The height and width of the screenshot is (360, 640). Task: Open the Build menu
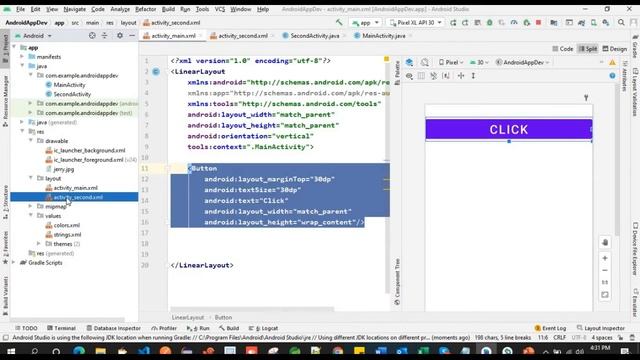tap(168, 9)
